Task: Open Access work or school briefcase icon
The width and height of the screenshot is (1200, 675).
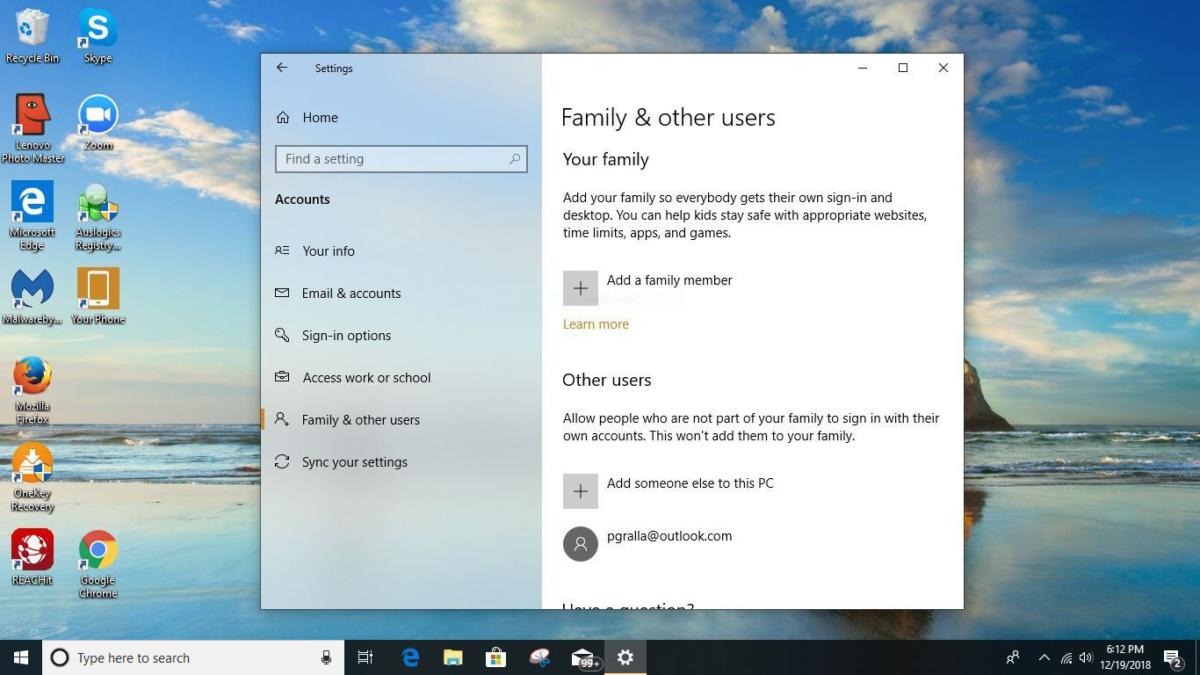Action: click(x=282, y=377)
